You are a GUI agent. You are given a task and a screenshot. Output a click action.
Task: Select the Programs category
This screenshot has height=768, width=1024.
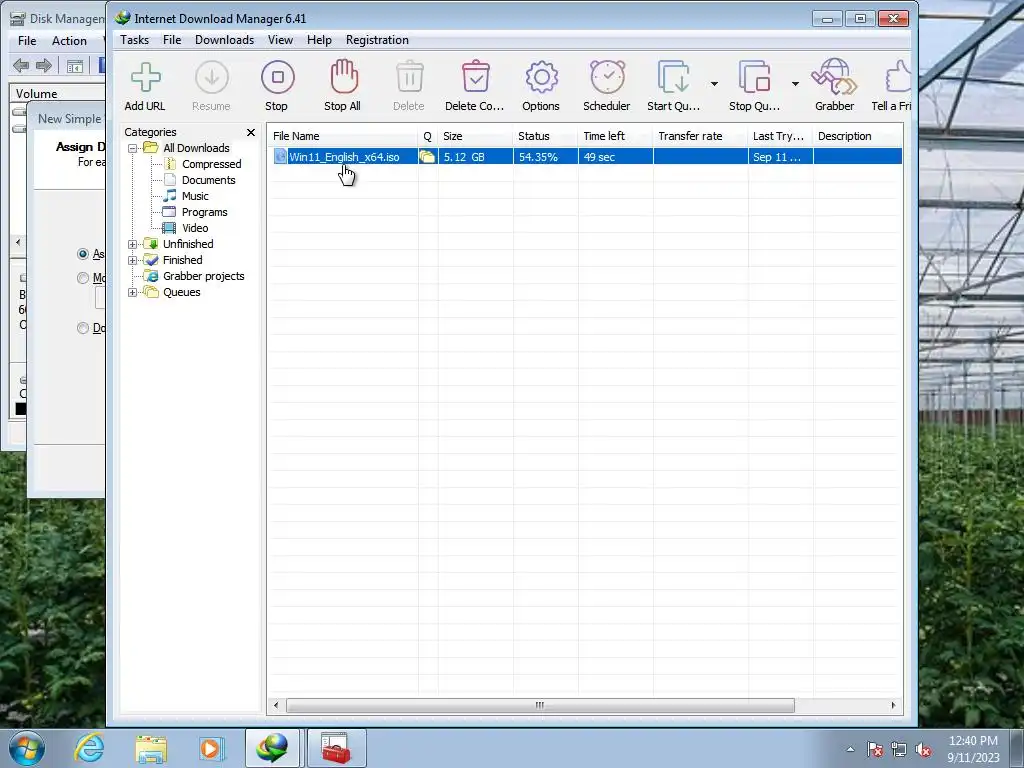pos(204,212)
